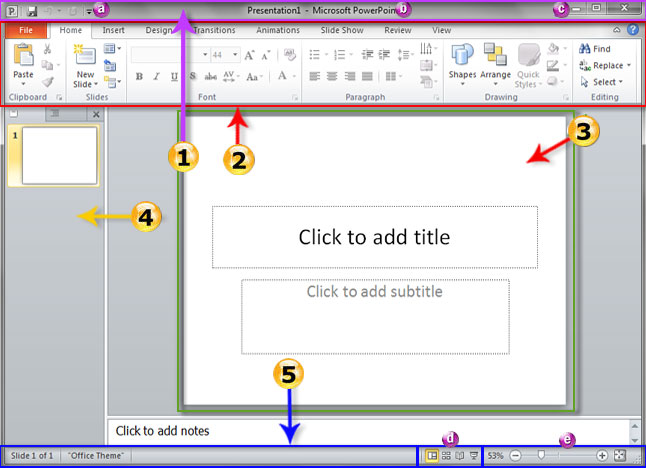Minimize the Ribbon using caret button

pos(616,30)
